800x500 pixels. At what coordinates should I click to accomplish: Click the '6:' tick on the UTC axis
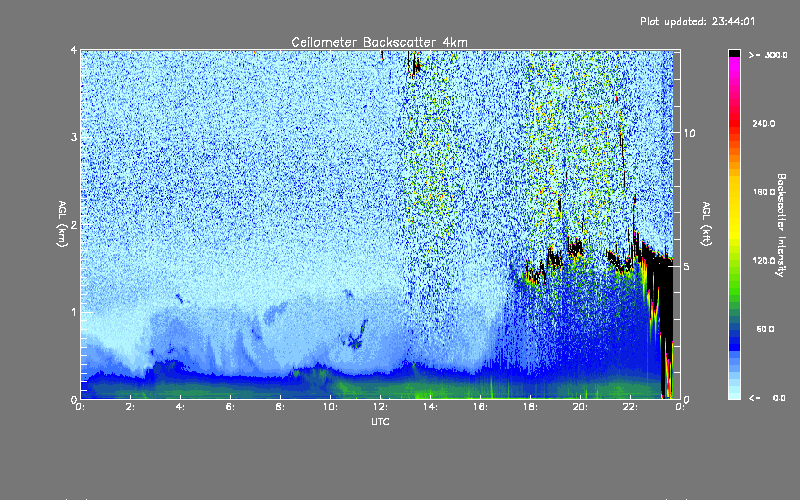230,407
